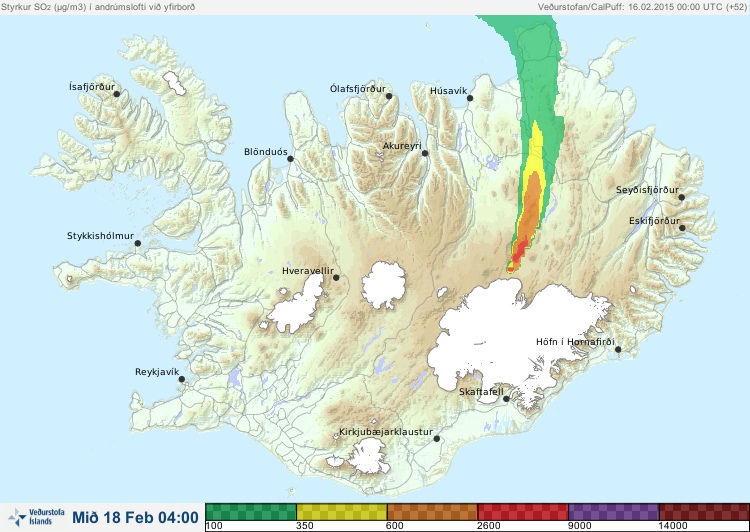
Task: Click the Akureyri location dot
Action: tap(425, 153)
